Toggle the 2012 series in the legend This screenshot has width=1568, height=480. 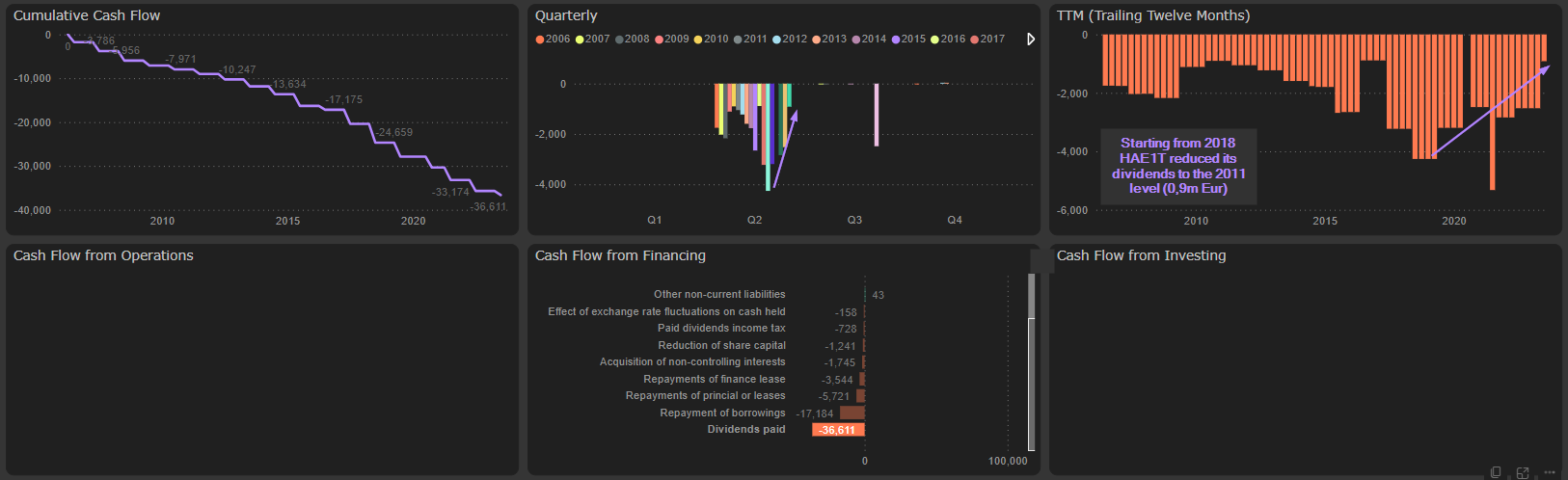coord(790,40)
